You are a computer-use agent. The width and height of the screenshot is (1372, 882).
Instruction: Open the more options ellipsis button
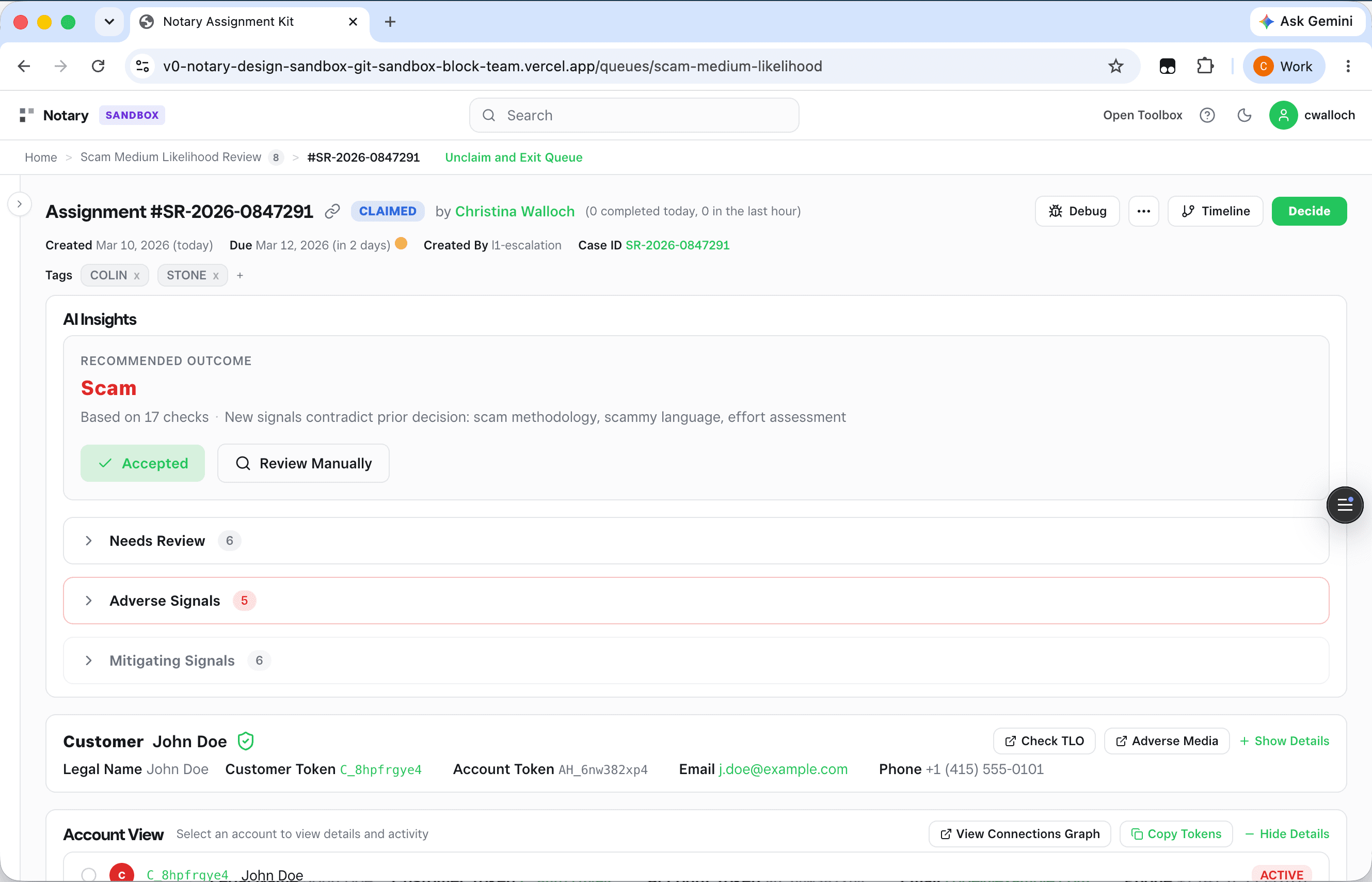click(x=1143, y=211)
